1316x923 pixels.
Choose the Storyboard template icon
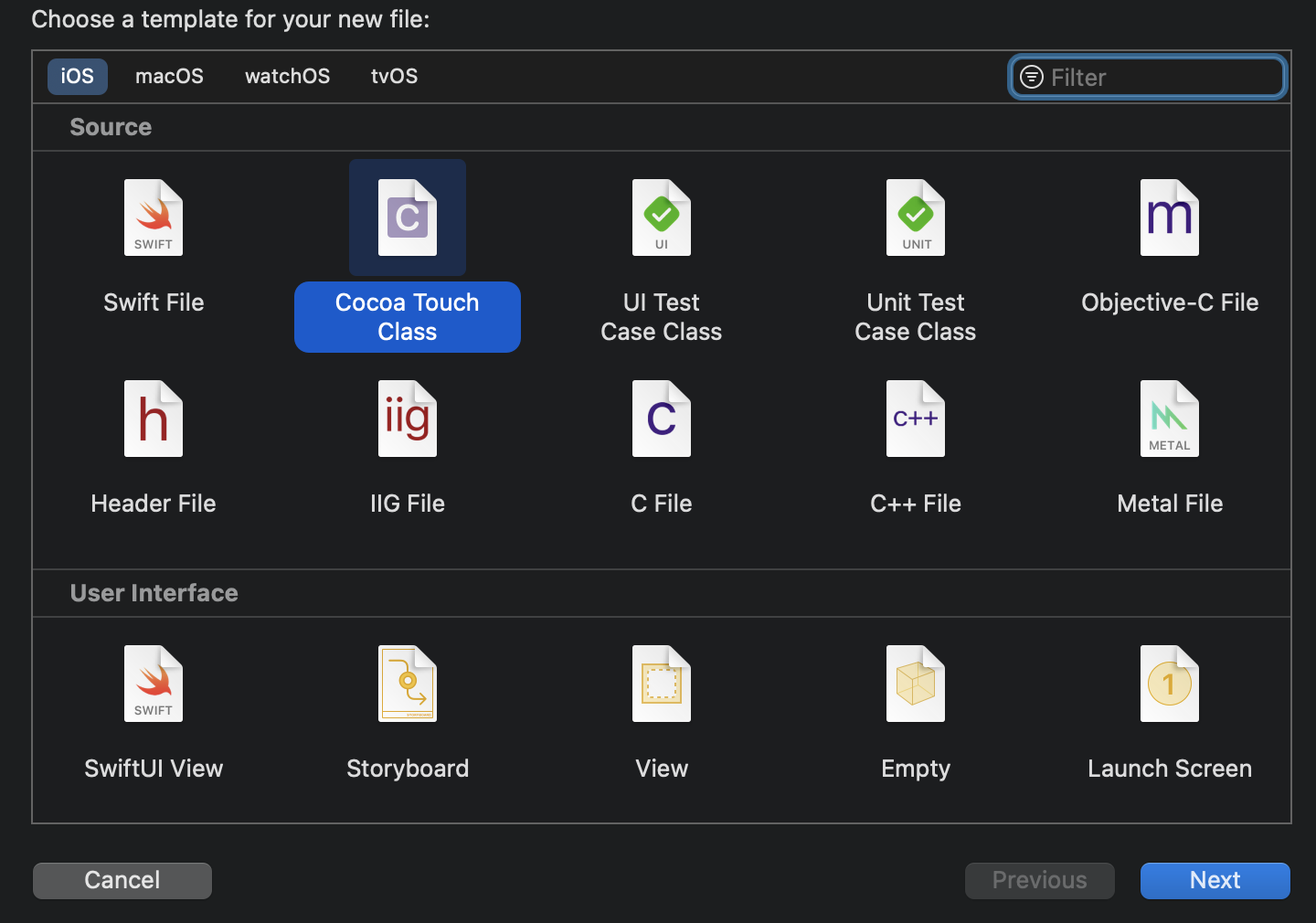pyautogui.click(x=408, y=684)
